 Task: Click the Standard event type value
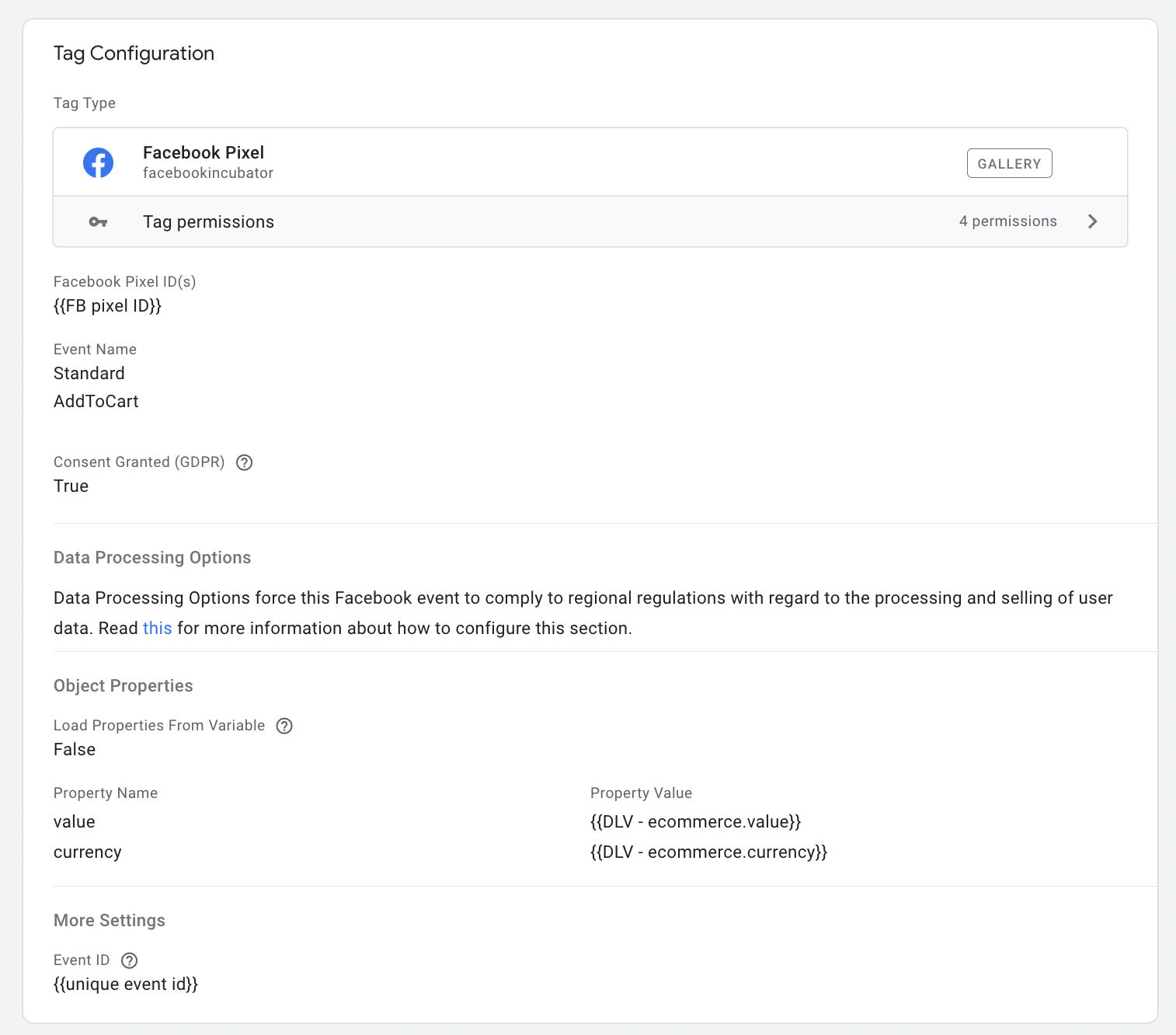pos(89,374)
